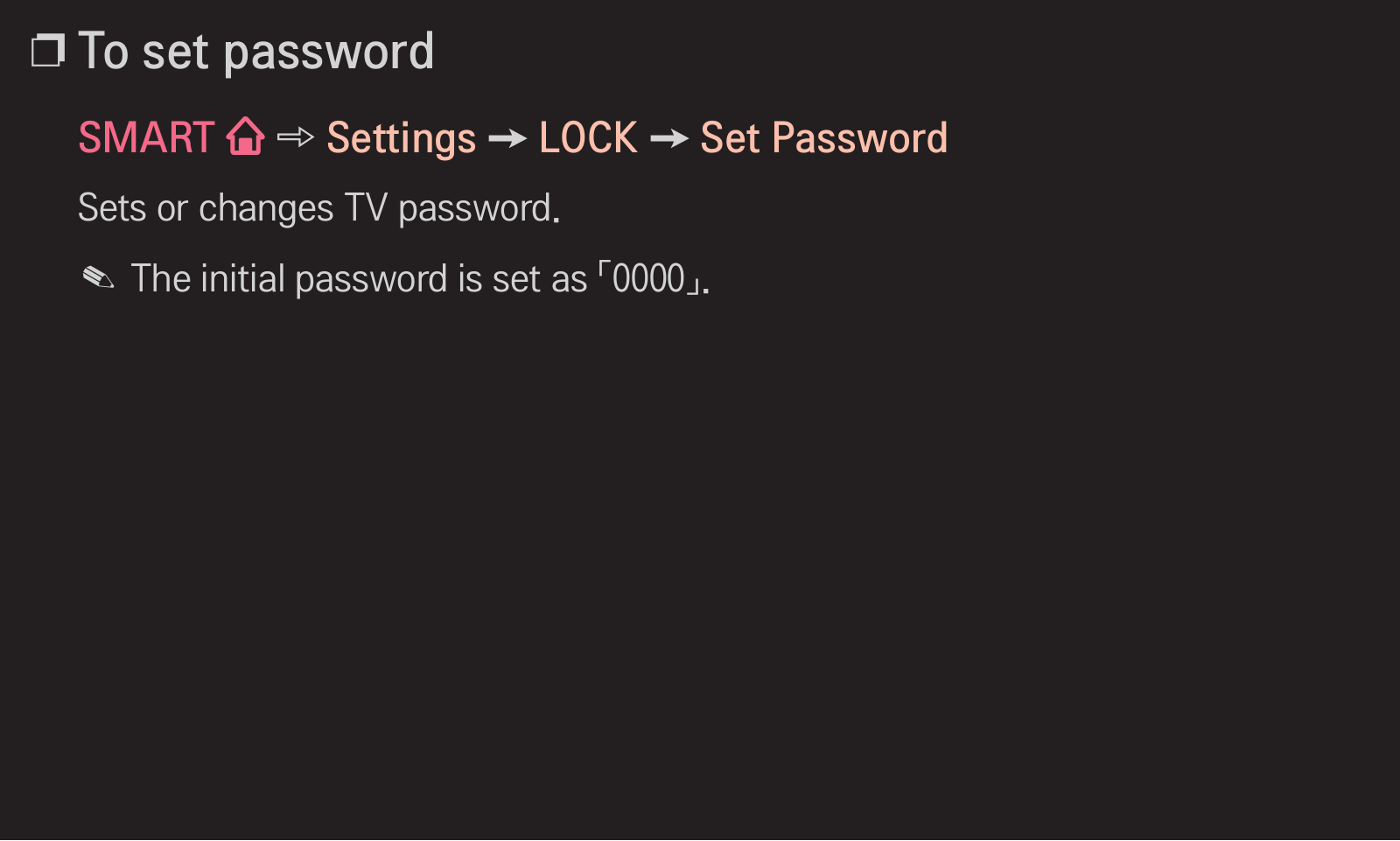Image resolution: width=1400 pixels, height=841 pixels.
Task: Click the pencil note icon
Action: [x=98, y=278]
